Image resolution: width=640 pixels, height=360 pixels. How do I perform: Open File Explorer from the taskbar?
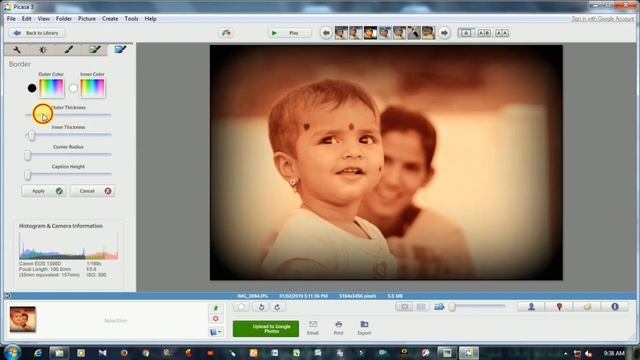[x=60, y=353]
